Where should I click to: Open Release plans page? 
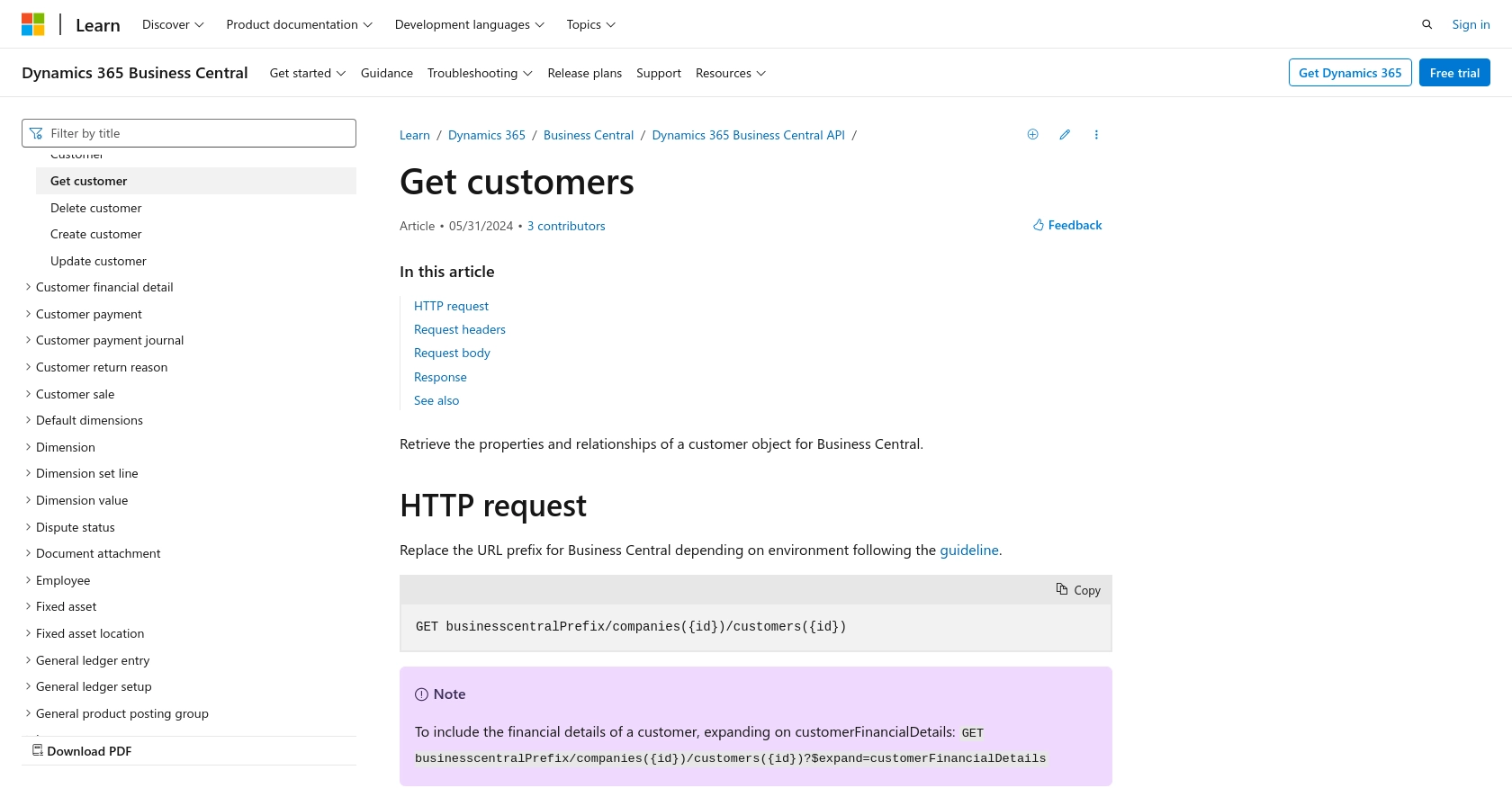click(x=585, y=73)
